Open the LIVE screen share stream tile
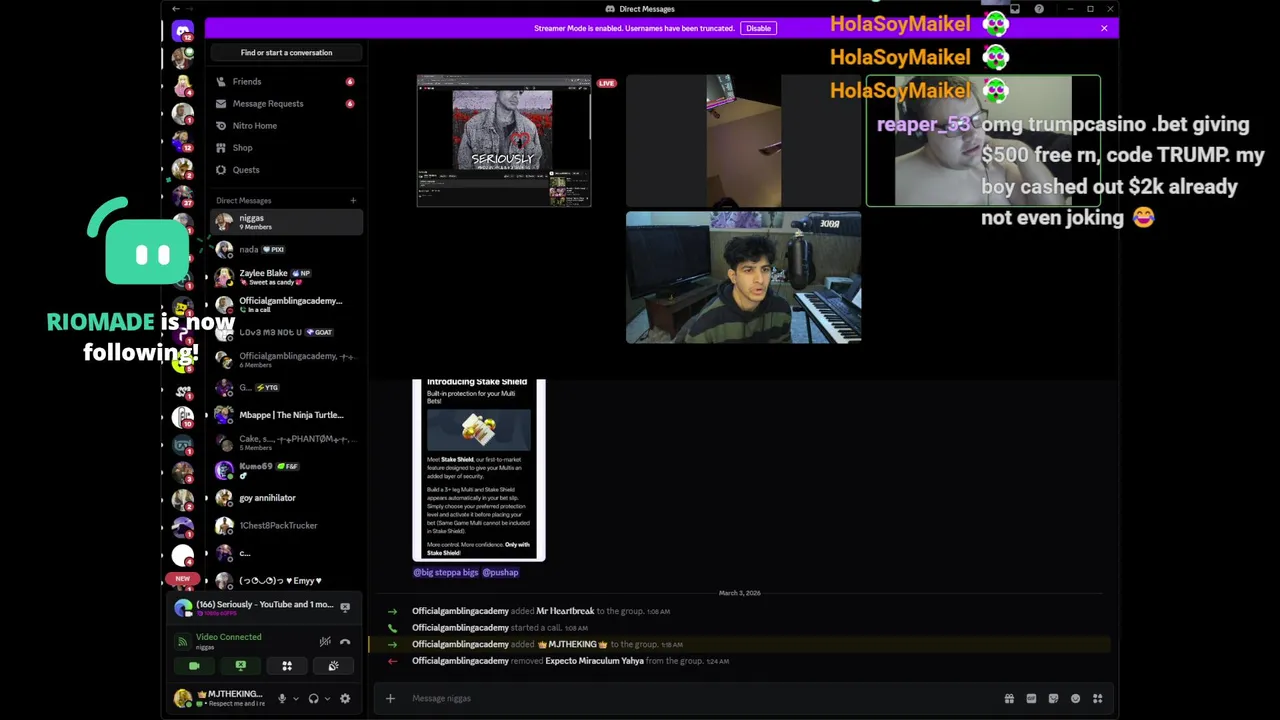The width and height of the screenshot is (1280, 720). pyautogui.click(x=504, y=141)
